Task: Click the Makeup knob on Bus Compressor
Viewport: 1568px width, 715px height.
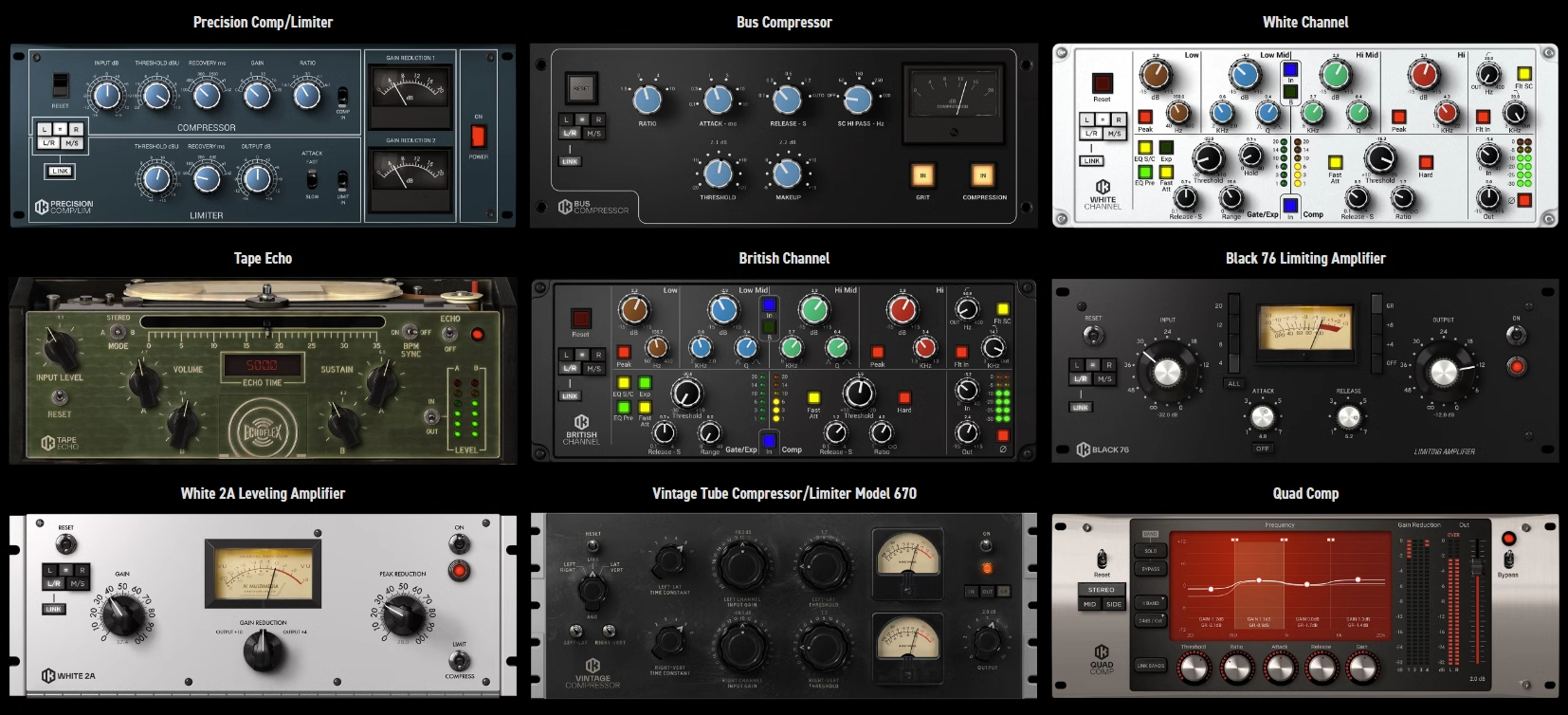Action: (x=787, y=173)
